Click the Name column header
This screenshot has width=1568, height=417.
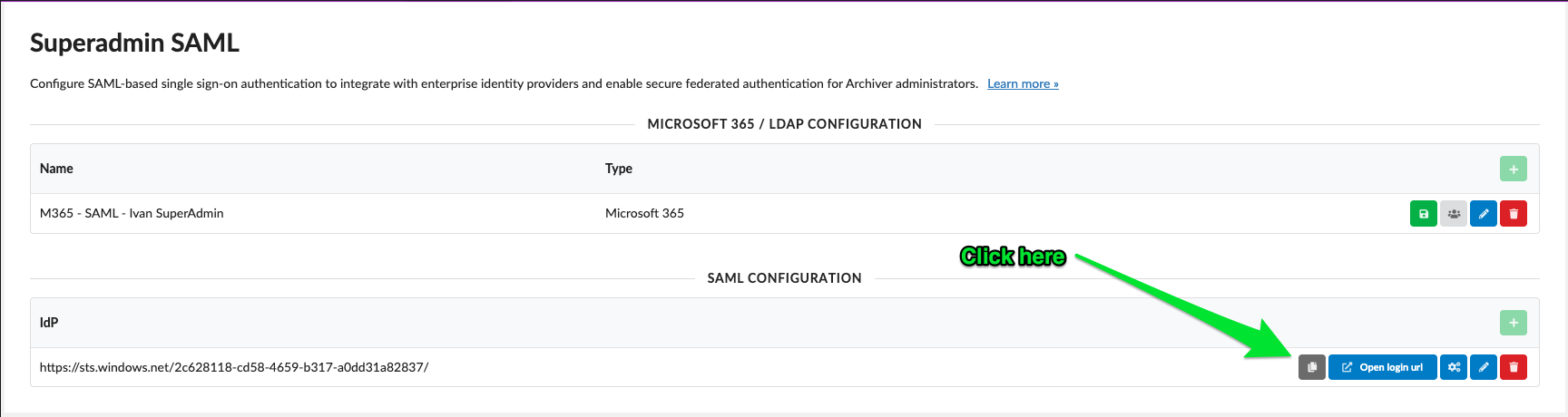point(56,169)
